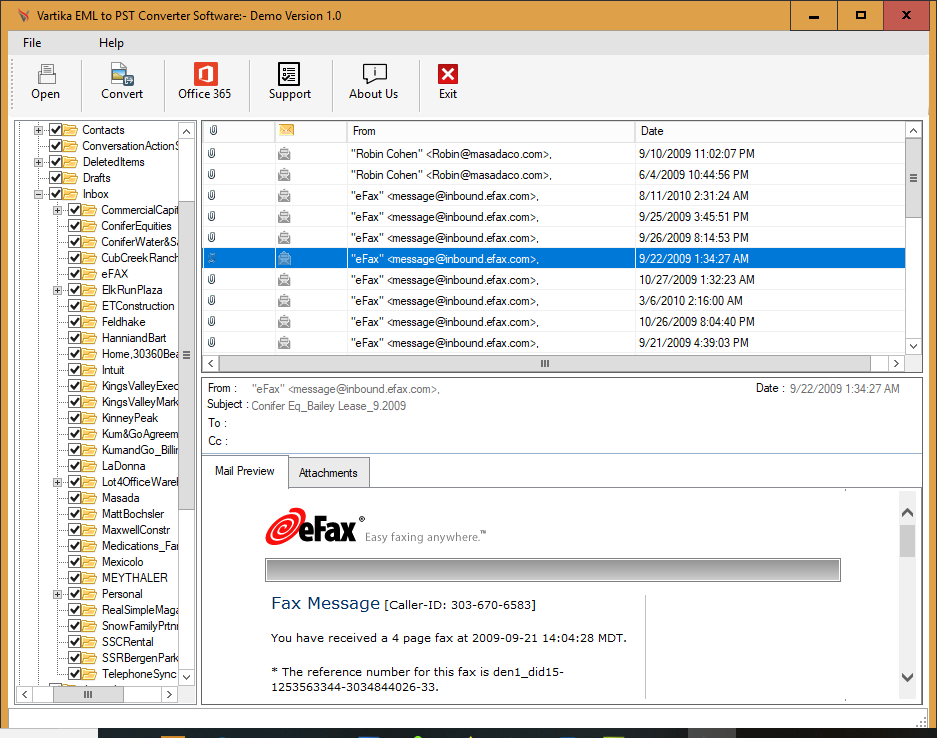Click the red Exit icon

click(448, 74)
